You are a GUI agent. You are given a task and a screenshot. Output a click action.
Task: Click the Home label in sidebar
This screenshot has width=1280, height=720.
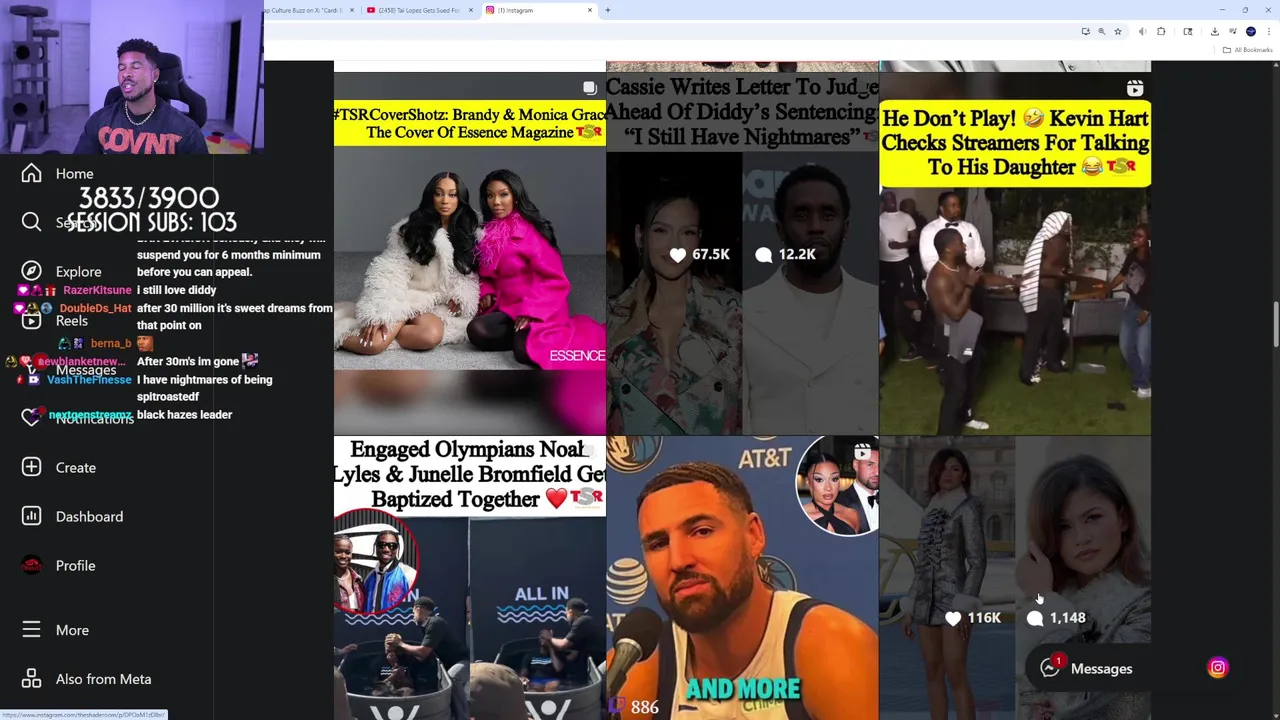pyautogui.click(x=75, y=174)
